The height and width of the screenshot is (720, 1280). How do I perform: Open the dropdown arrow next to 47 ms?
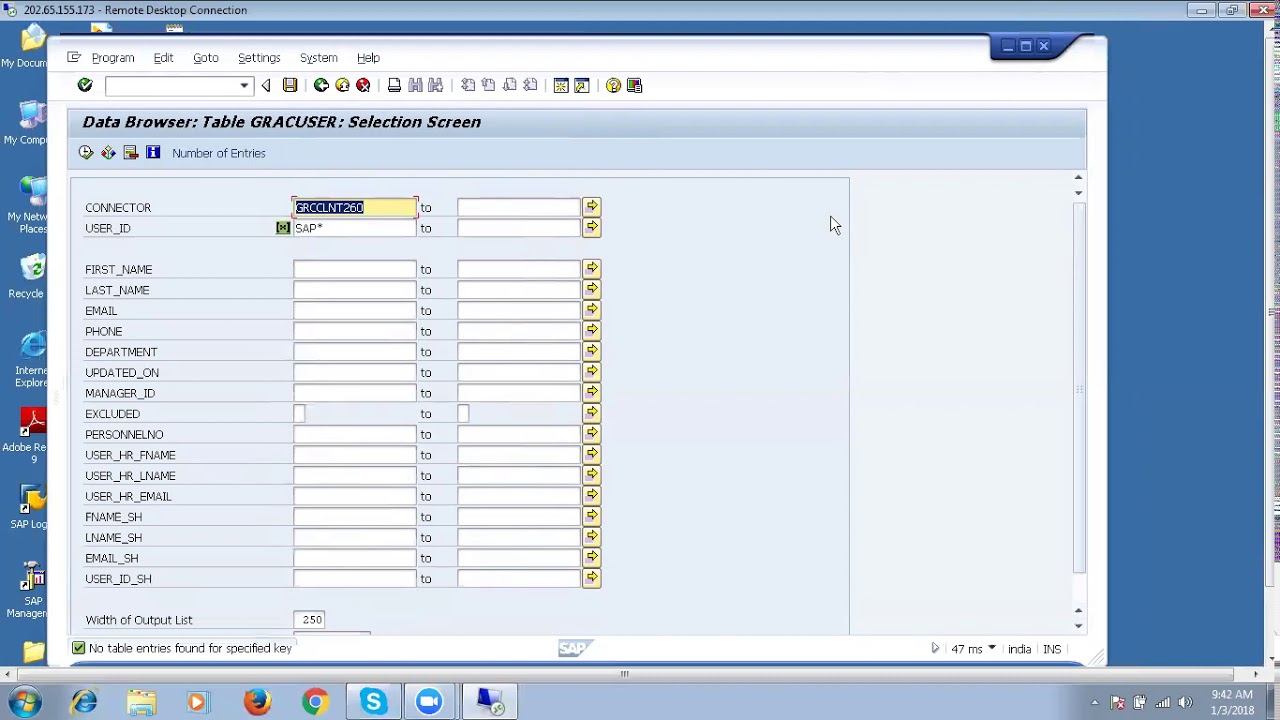click(992, 649)
